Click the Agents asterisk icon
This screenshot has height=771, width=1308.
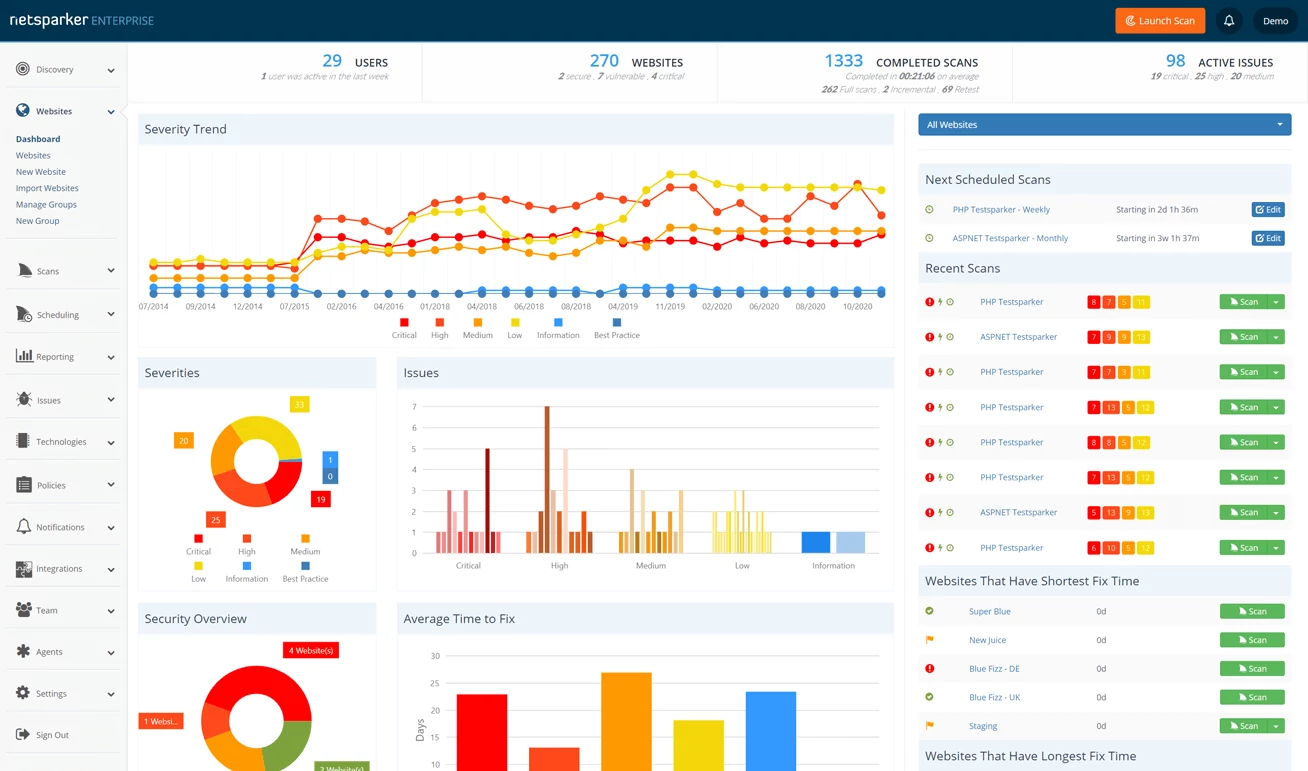24,651
